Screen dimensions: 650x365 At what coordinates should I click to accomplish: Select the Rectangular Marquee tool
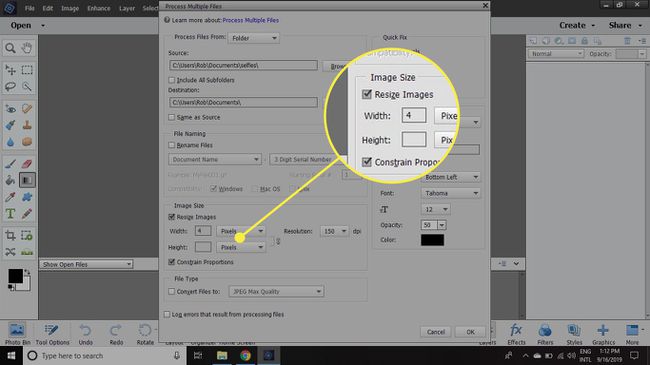pyautogui.click(x=27, y=70)
